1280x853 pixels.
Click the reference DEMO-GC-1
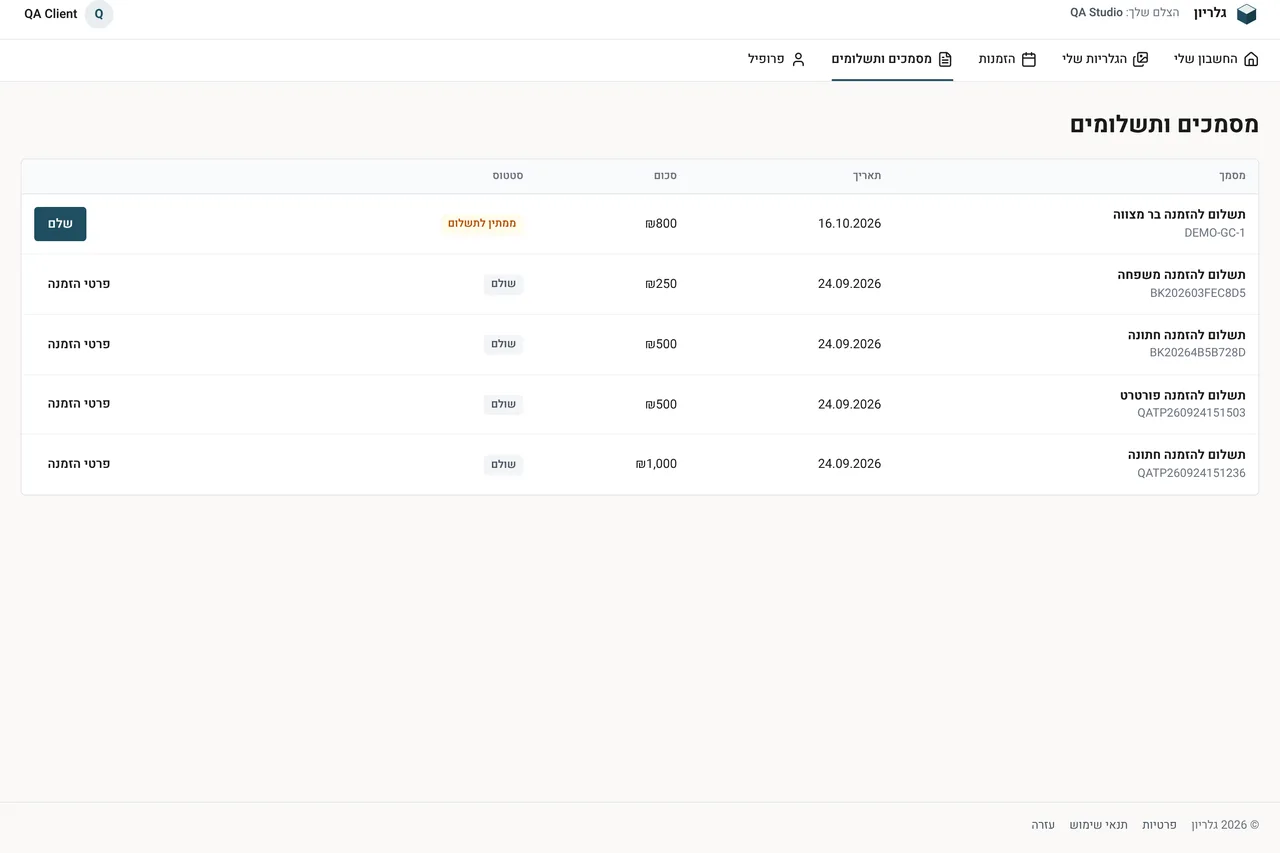point(1215,233)
